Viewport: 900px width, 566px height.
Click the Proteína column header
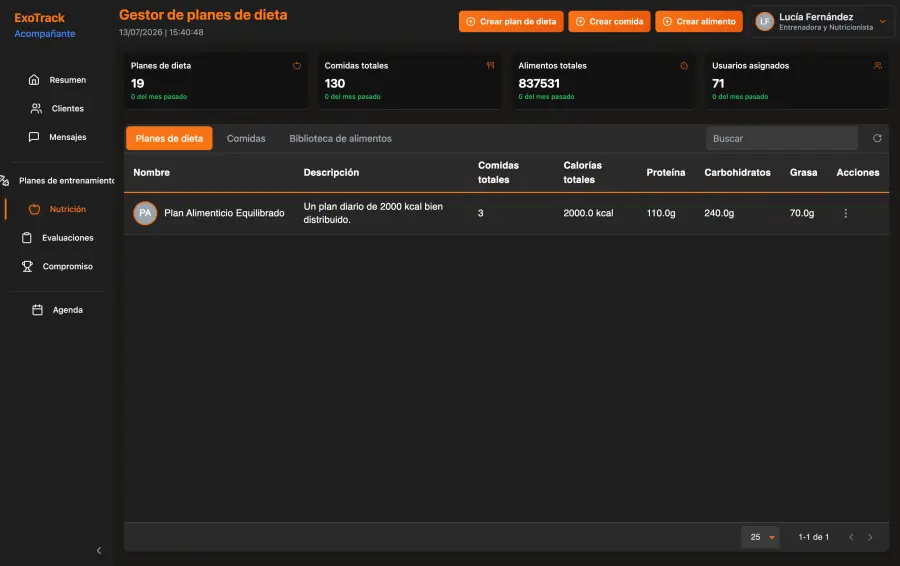666,172
